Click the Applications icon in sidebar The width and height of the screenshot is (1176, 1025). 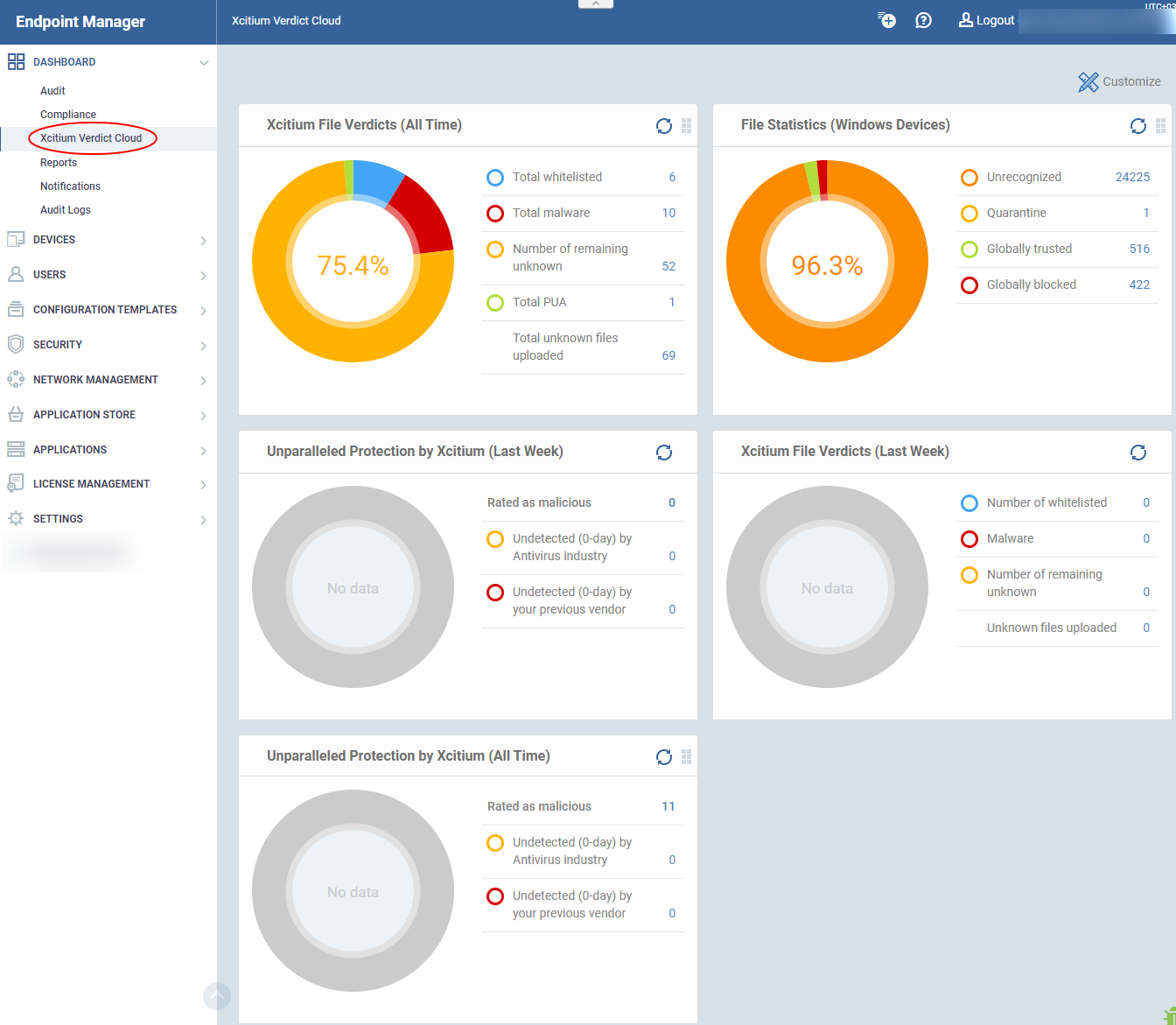coord(16,450)
